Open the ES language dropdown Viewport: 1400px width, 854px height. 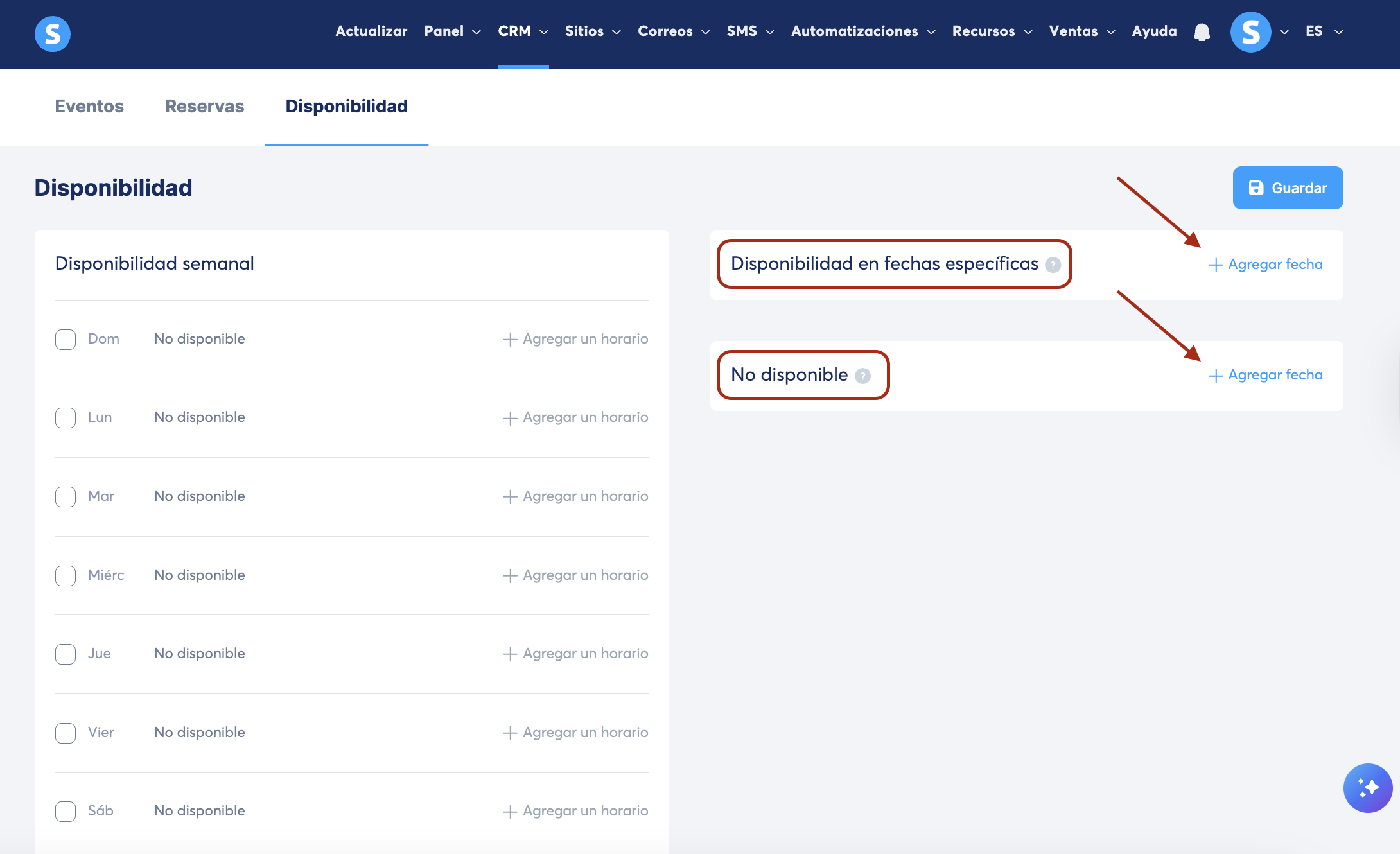click(1324, 31)
